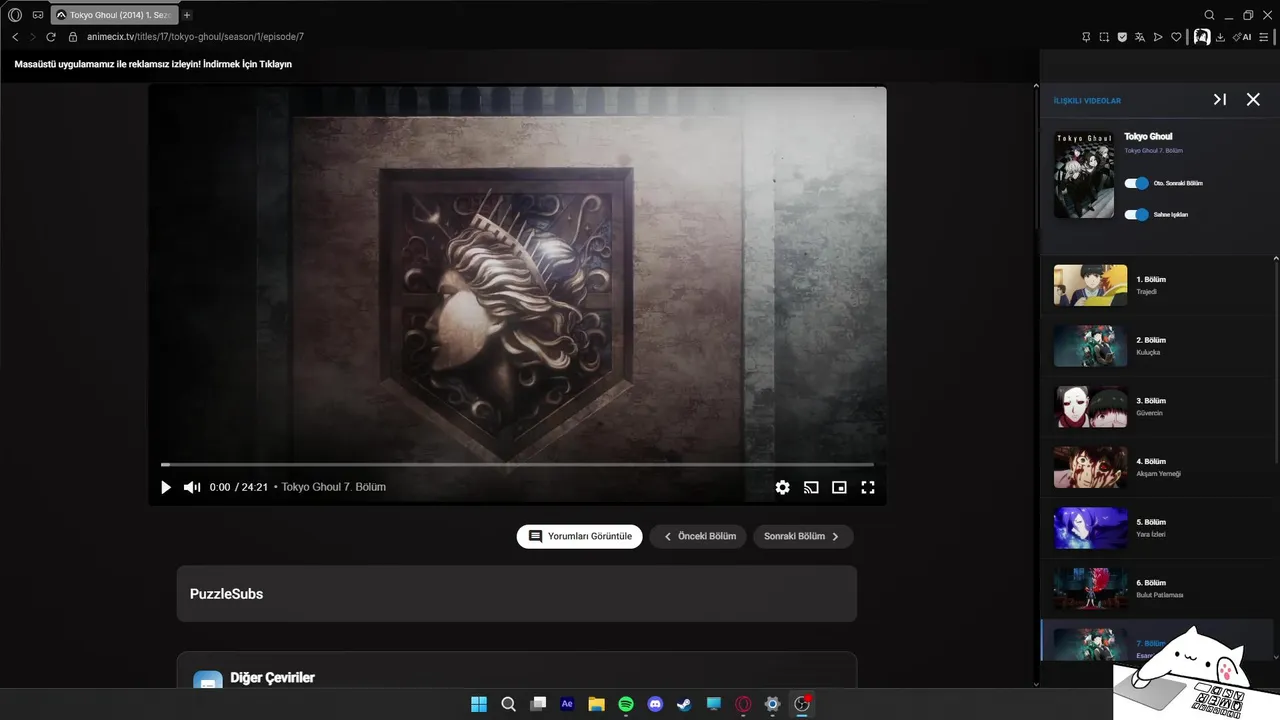Play the Tokyo Ghoul video
Image resolution: width=1280 pixels, height=720 pixels.
coord(166,487)
